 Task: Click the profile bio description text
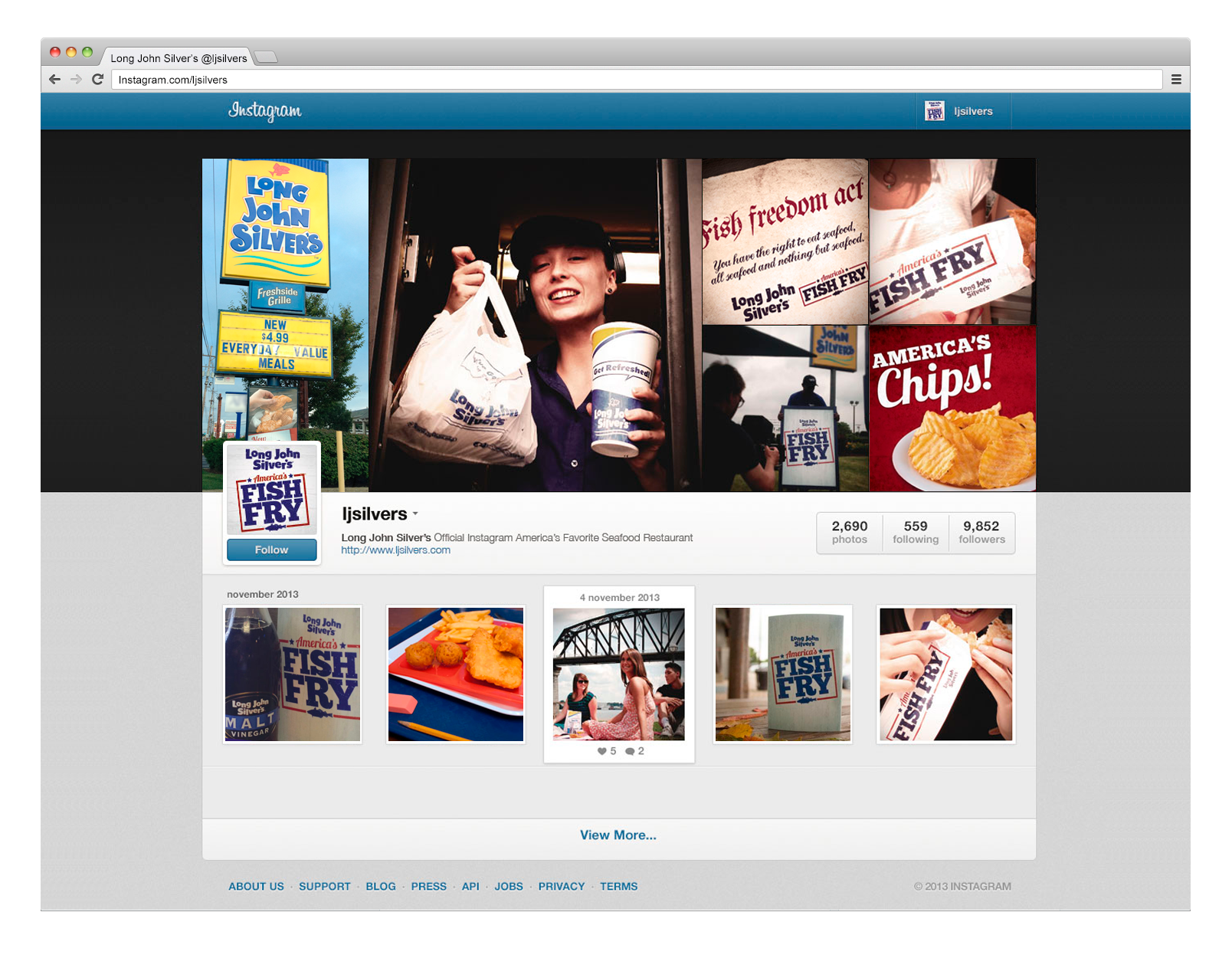coord(517,538)
